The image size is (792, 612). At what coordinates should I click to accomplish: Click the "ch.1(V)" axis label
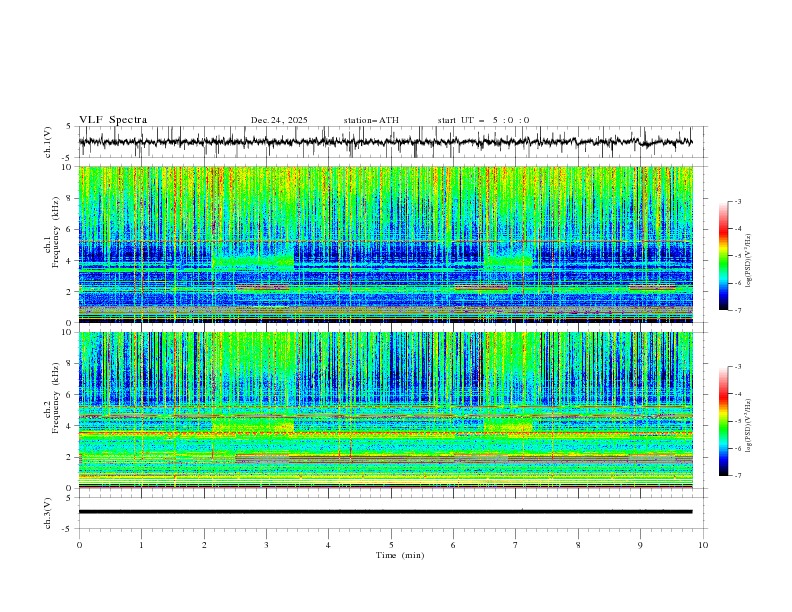[x=48, y=142]
